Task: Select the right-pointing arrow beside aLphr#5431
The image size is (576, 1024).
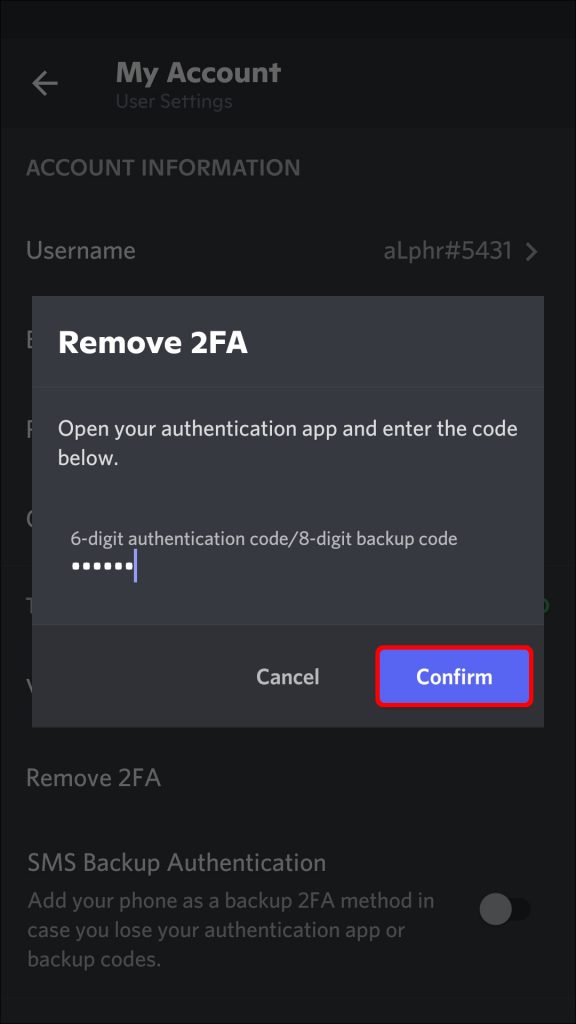Action: [531, 251]
